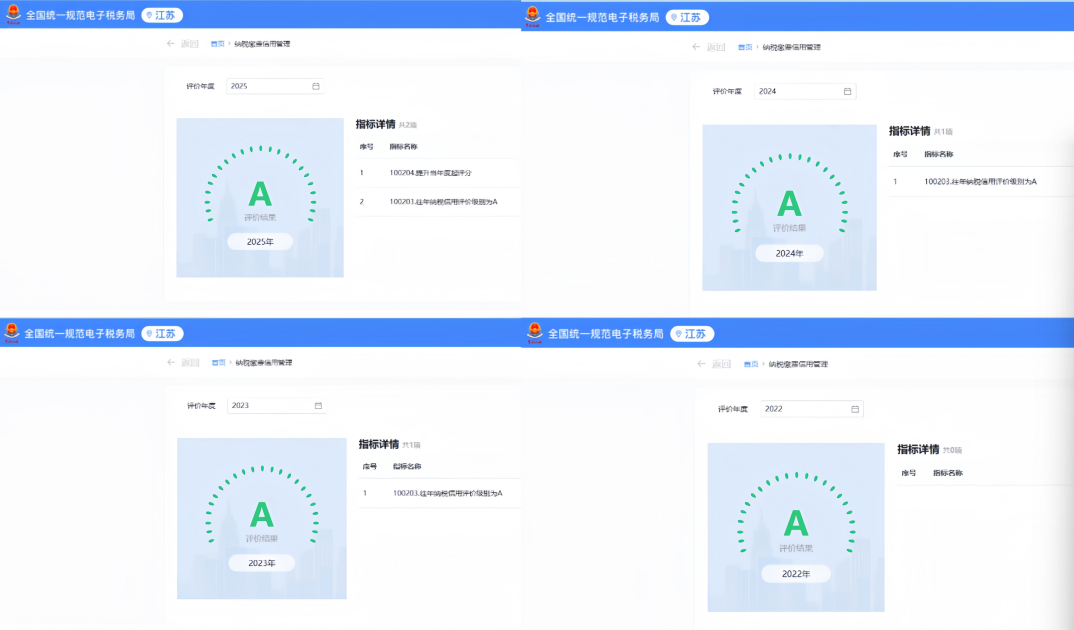Go to the 首页 breadcrumb in the 2025 panel
1074x630 pixels.
coord(218,44)
